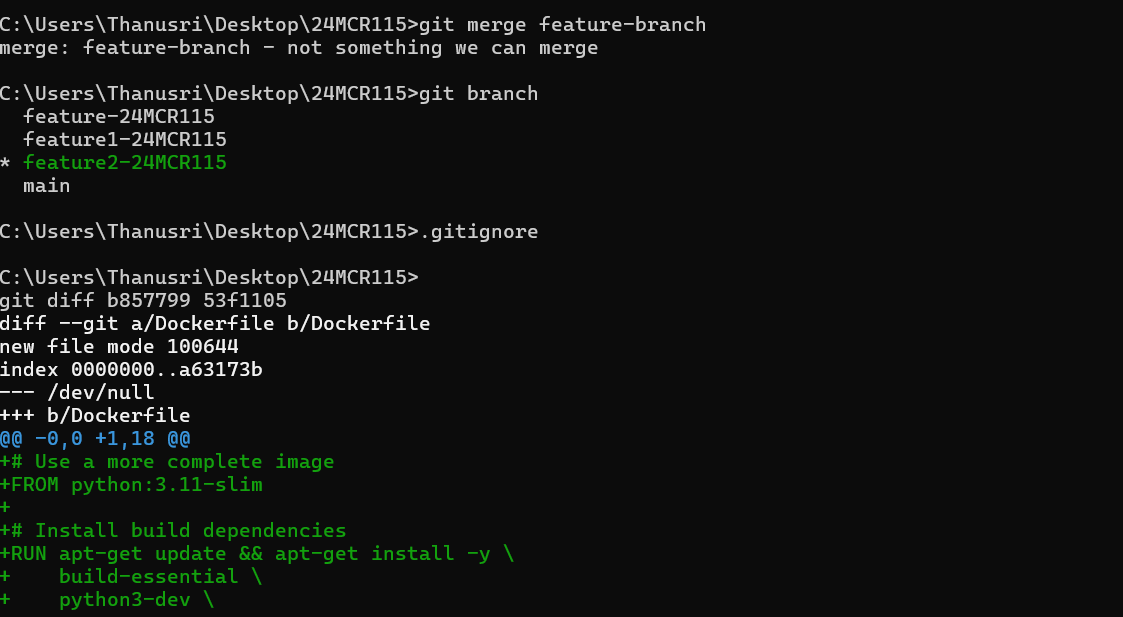
Task: Click the main branch entry
Action: 47,186
